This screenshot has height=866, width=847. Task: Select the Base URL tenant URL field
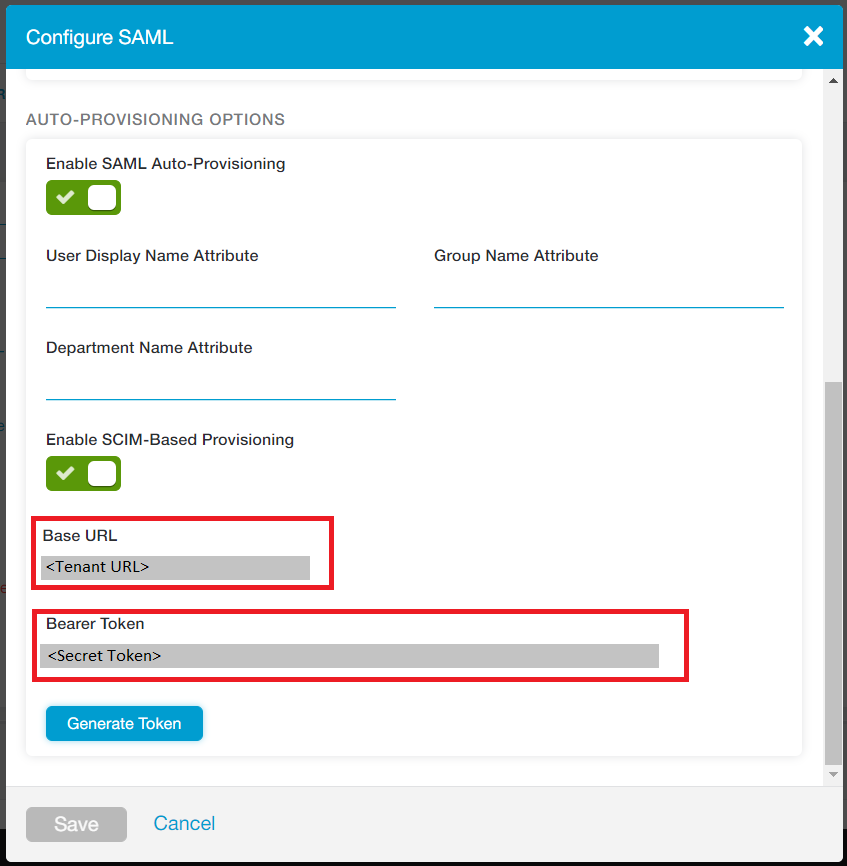176,567
